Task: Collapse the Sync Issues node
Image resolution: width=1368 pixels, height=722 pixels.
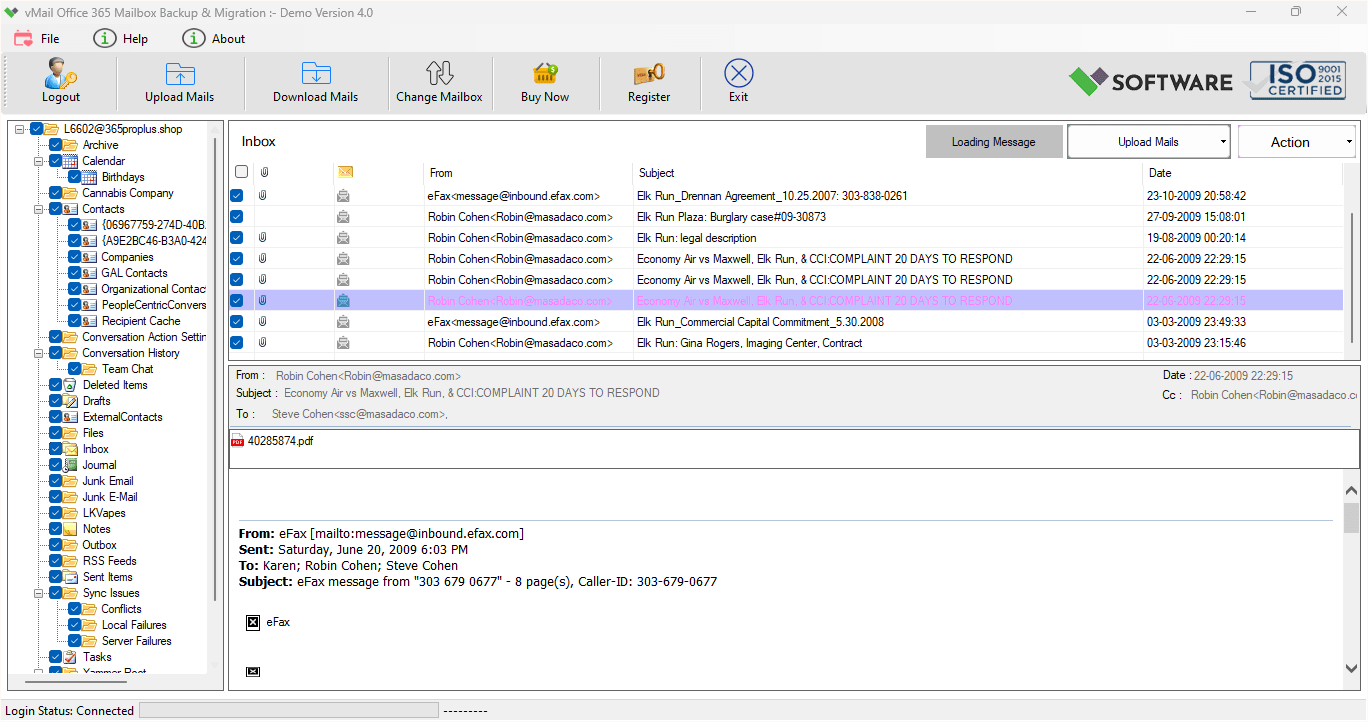Action: 40,593
